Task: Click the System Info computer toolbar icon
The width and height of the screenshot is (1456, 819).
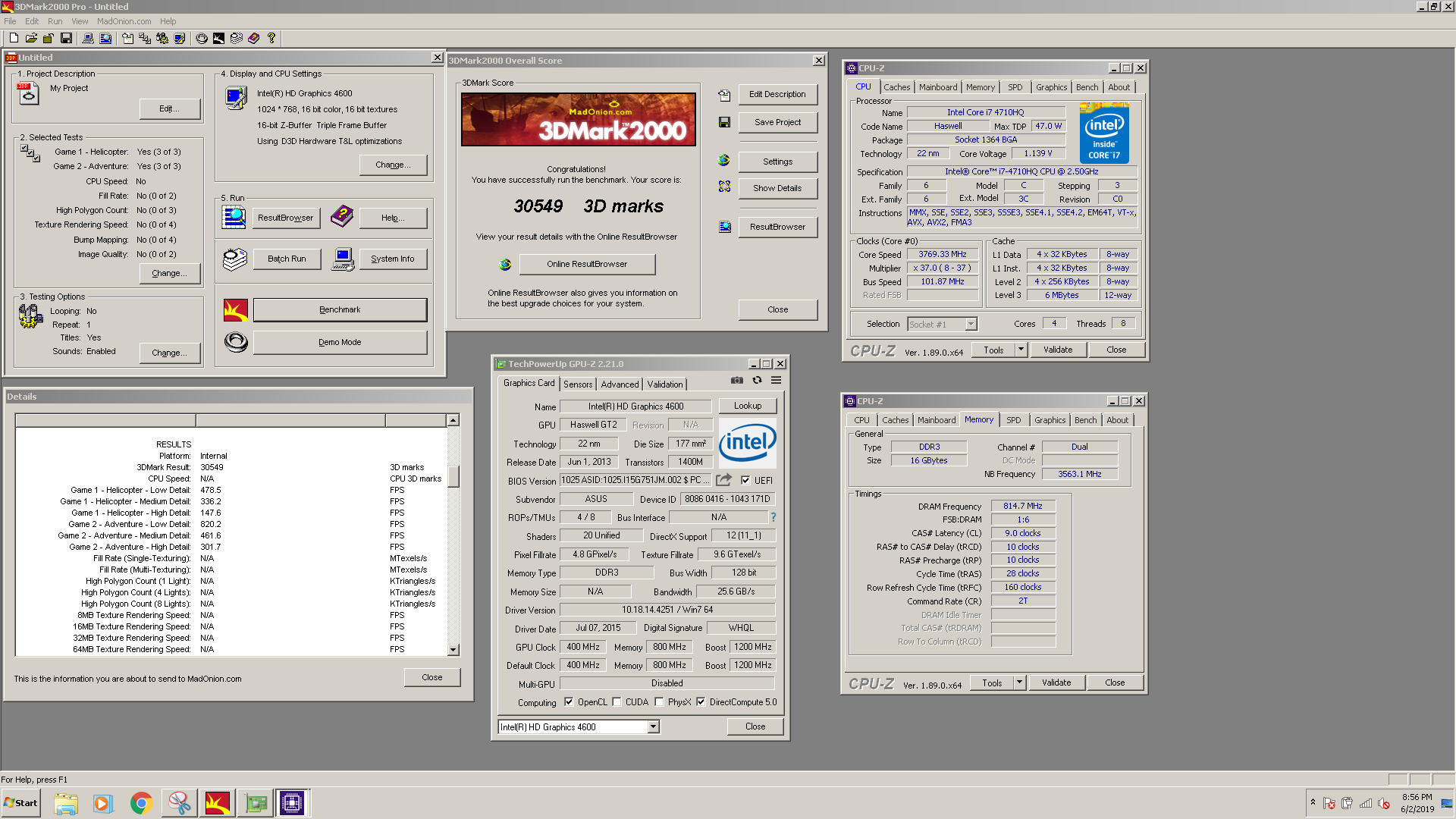Action: [87, 38]
